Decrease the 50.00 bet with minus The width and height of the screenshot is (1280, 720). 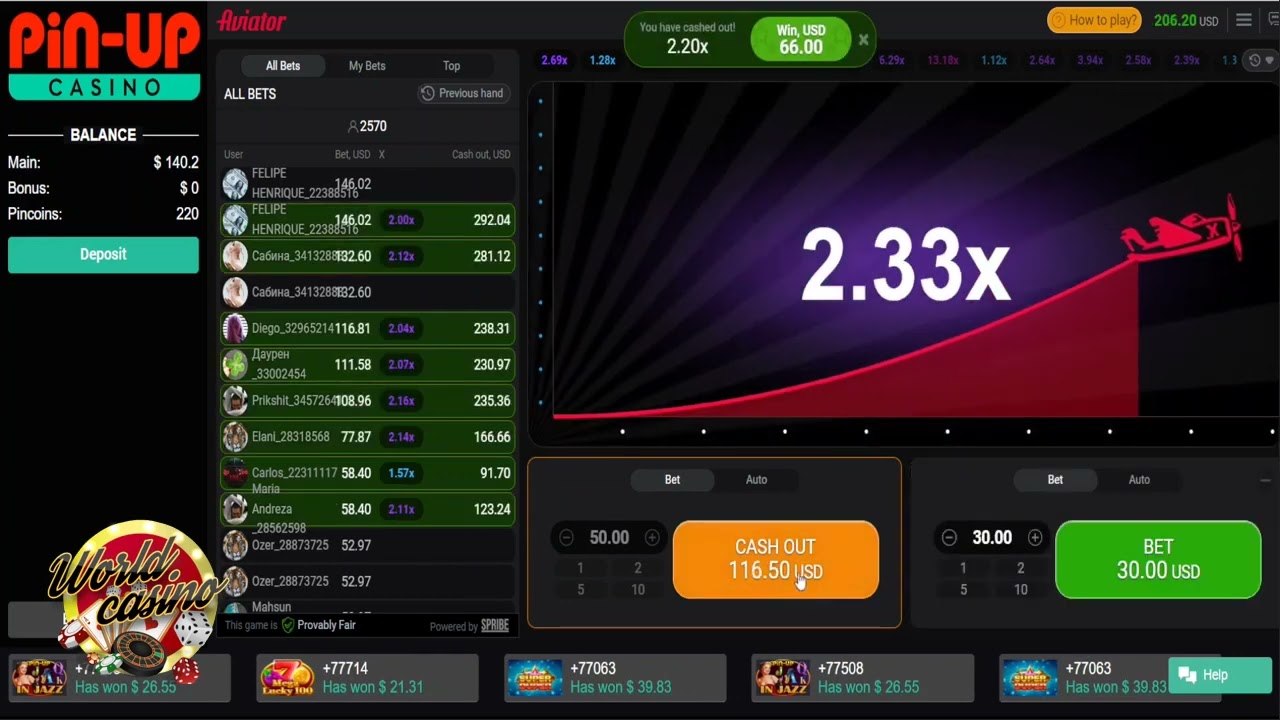coord(567,538)
